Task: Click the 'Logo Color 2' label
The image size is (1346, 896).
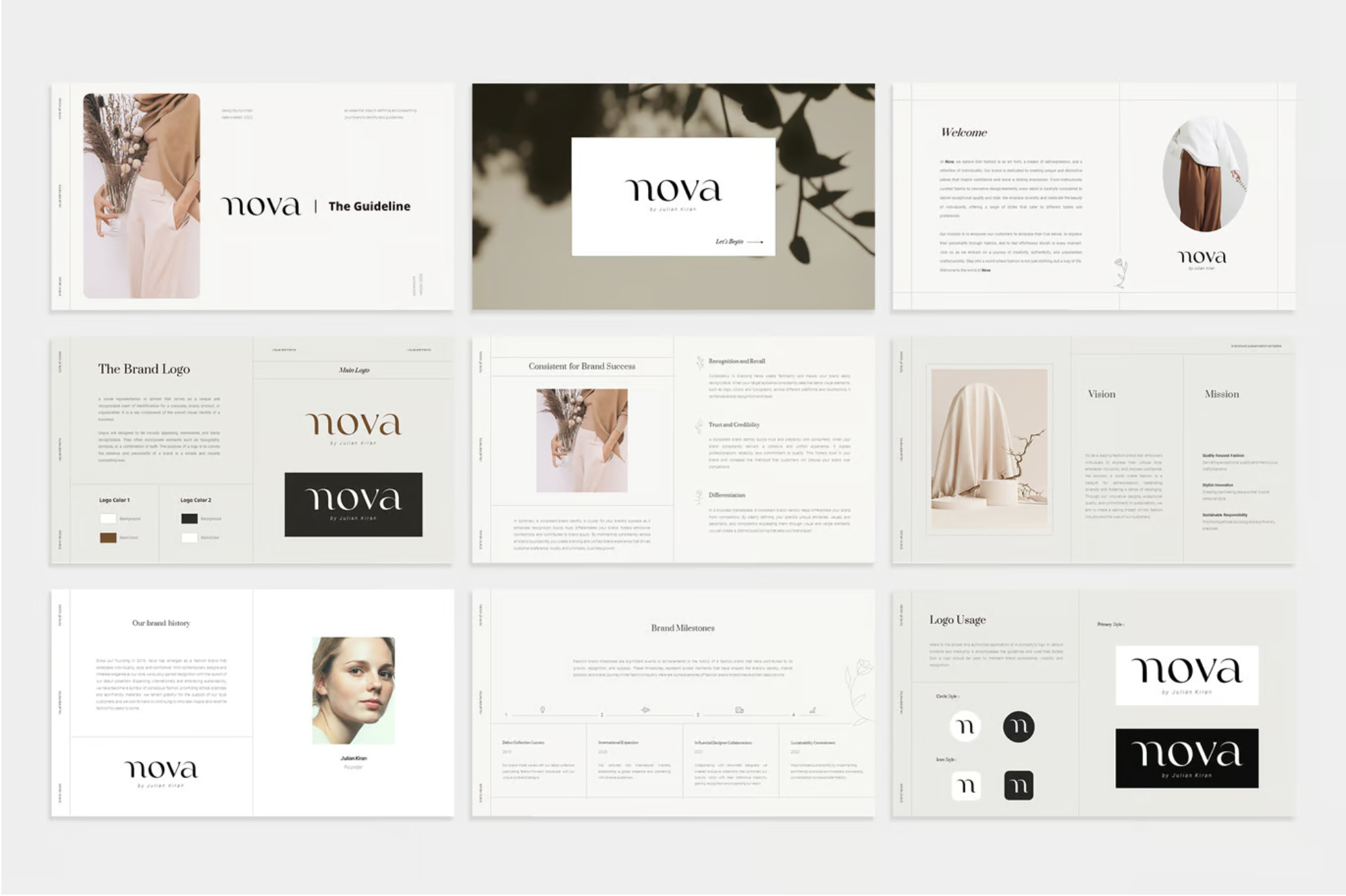Action: click(x=196, y=500)
